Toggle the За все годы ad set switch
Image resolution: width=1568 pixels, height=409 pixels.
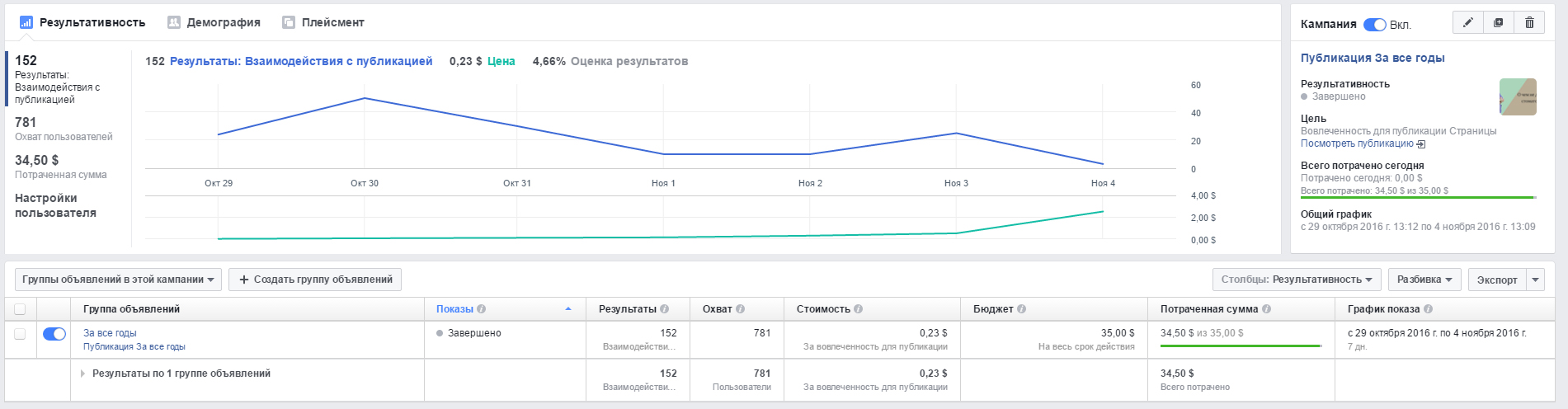pos(54,334)
